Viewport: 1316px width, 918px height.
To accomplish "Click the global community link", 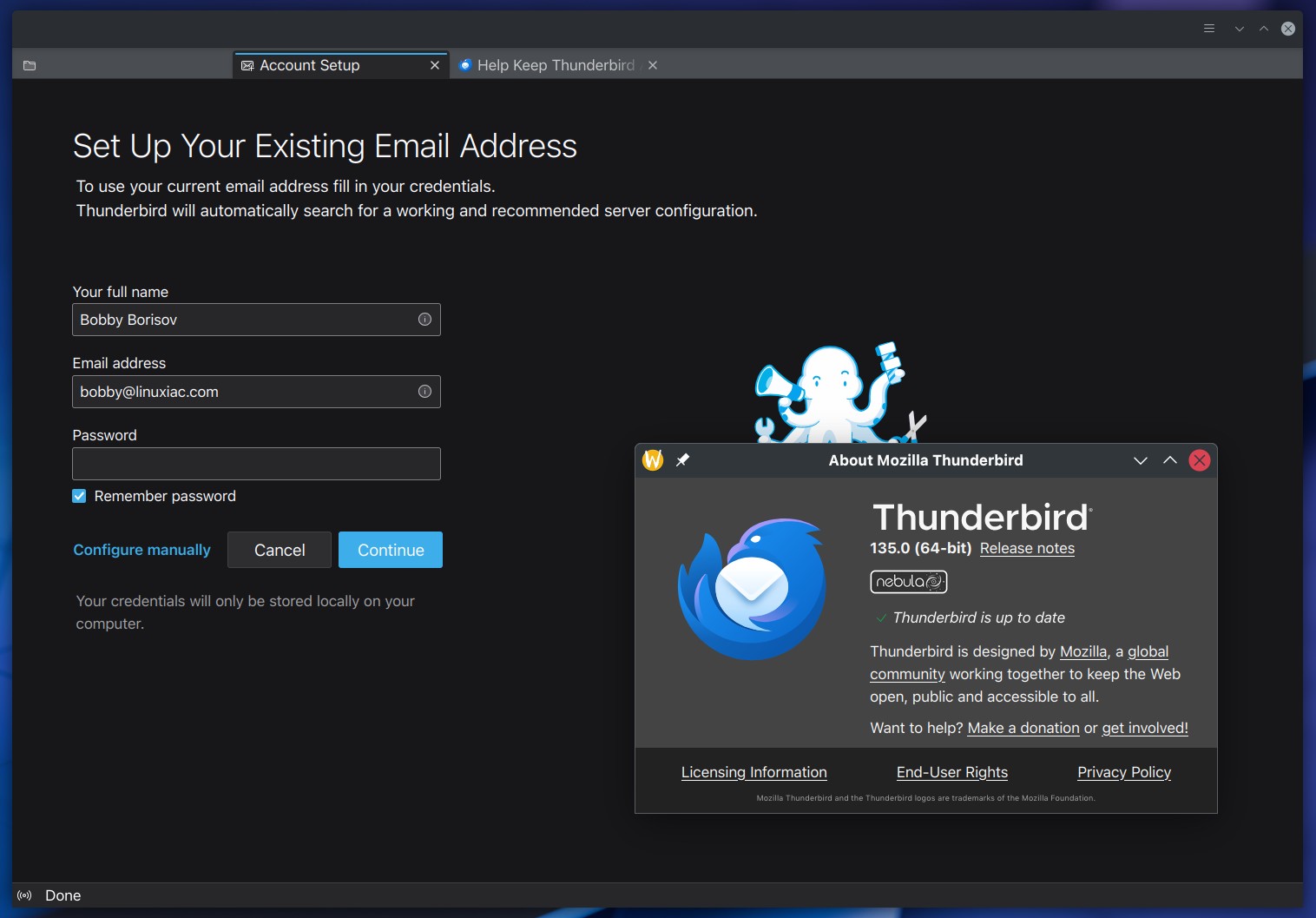I will [x=1148, y=651].
